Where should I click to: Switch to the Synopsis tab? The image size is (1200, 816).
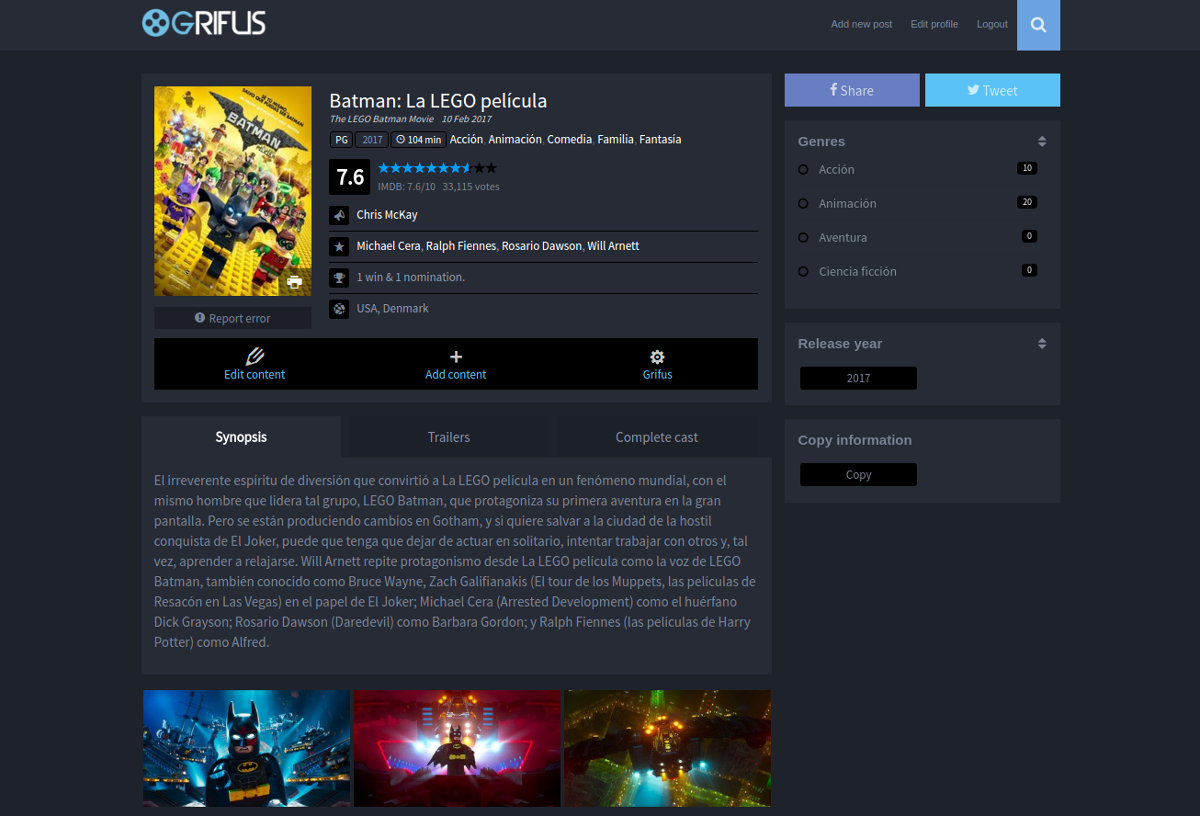pyautogui.click(x=241, y=437)
